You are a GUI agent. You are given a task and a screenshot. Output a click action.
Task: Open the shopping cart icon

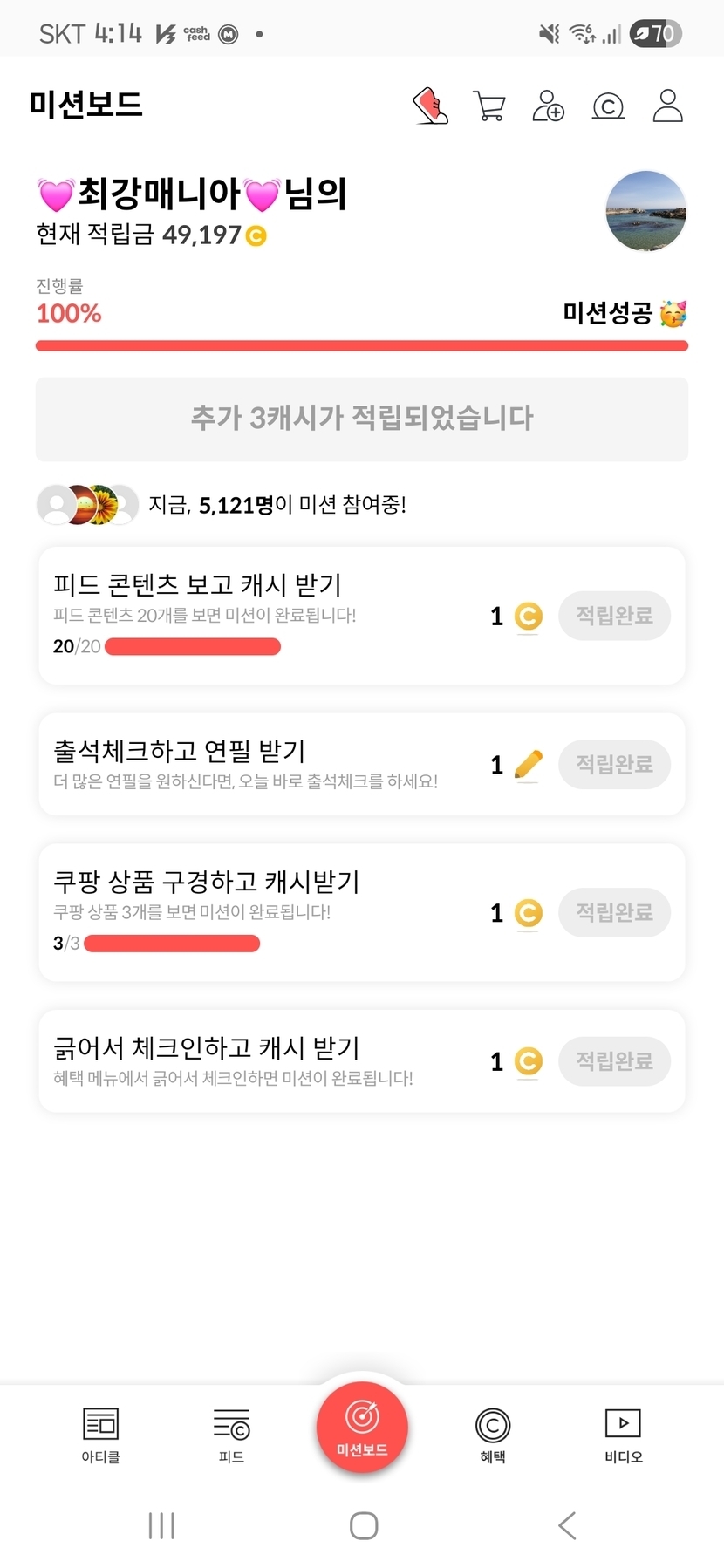pos(489,106)
